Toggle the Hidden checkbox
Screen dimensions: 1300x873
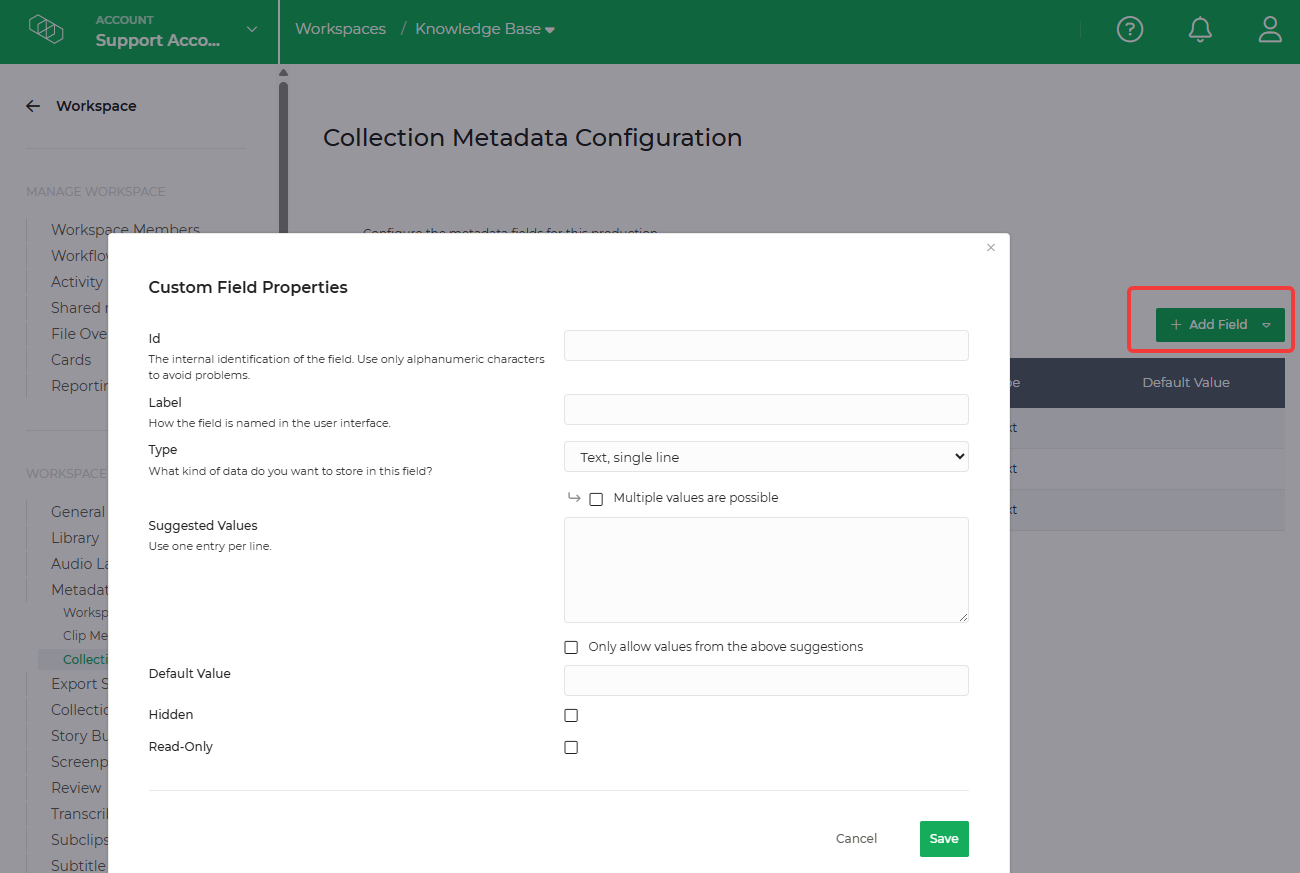tap(571, 716)
